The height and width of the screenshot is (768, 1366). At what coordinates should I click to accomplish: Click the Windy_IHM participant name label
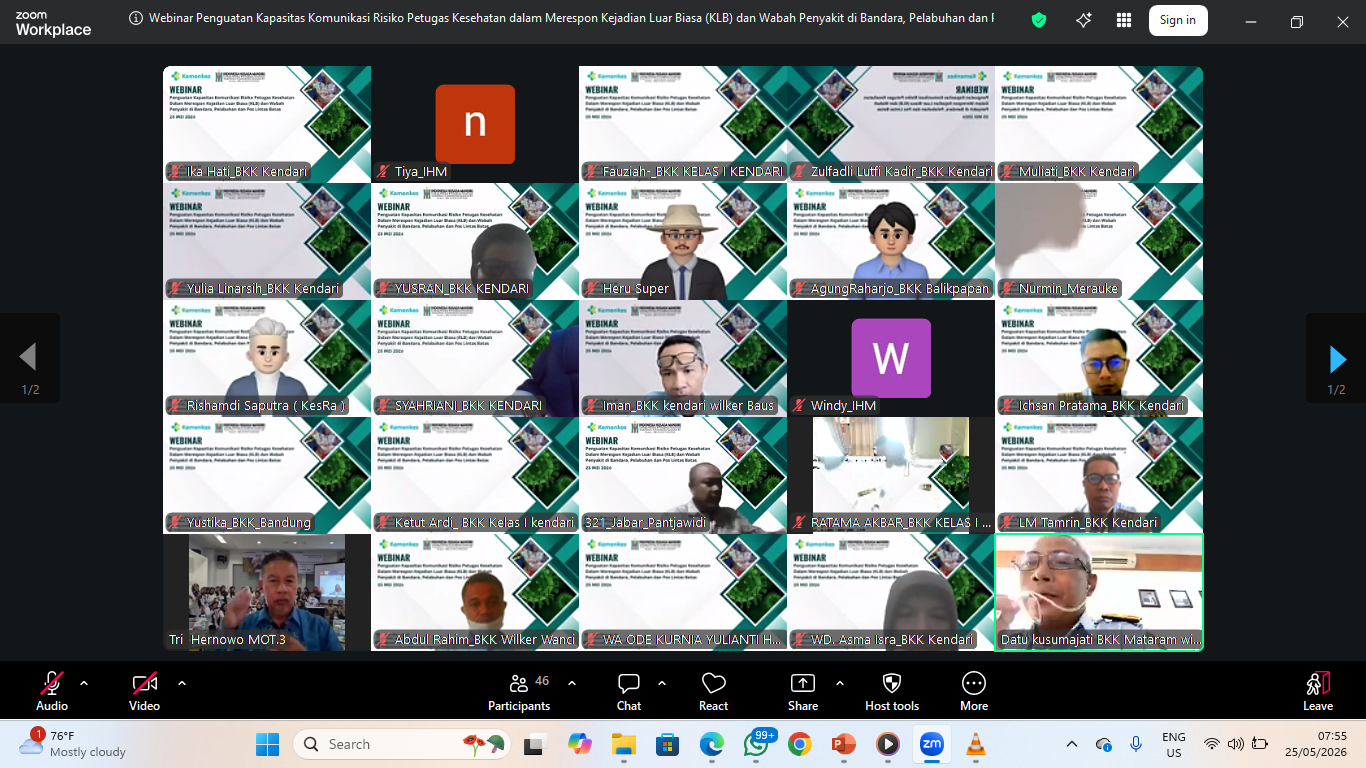click(x=843, y=406)
